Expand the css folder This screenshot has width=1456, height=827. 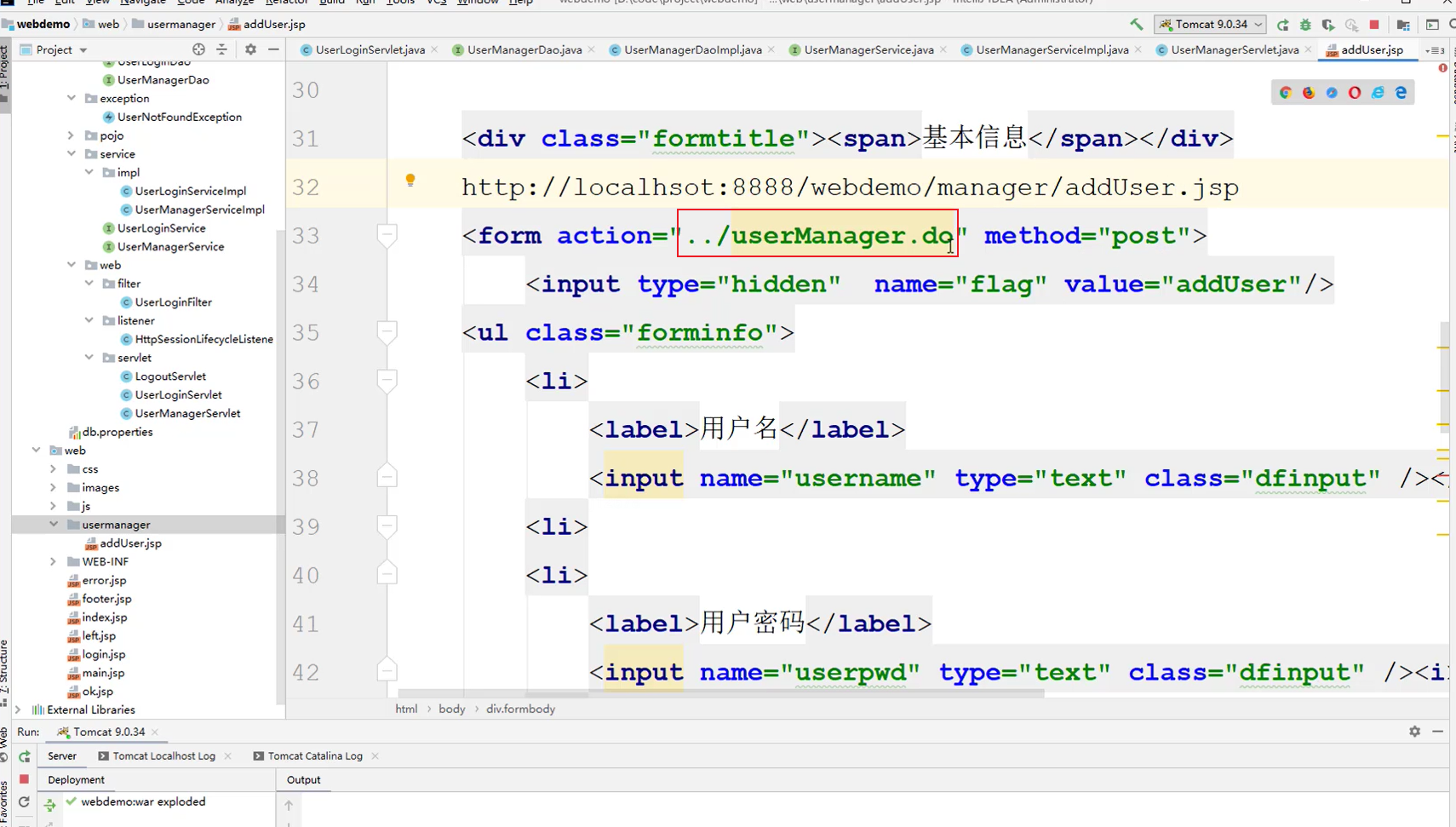tap(54, 469)
